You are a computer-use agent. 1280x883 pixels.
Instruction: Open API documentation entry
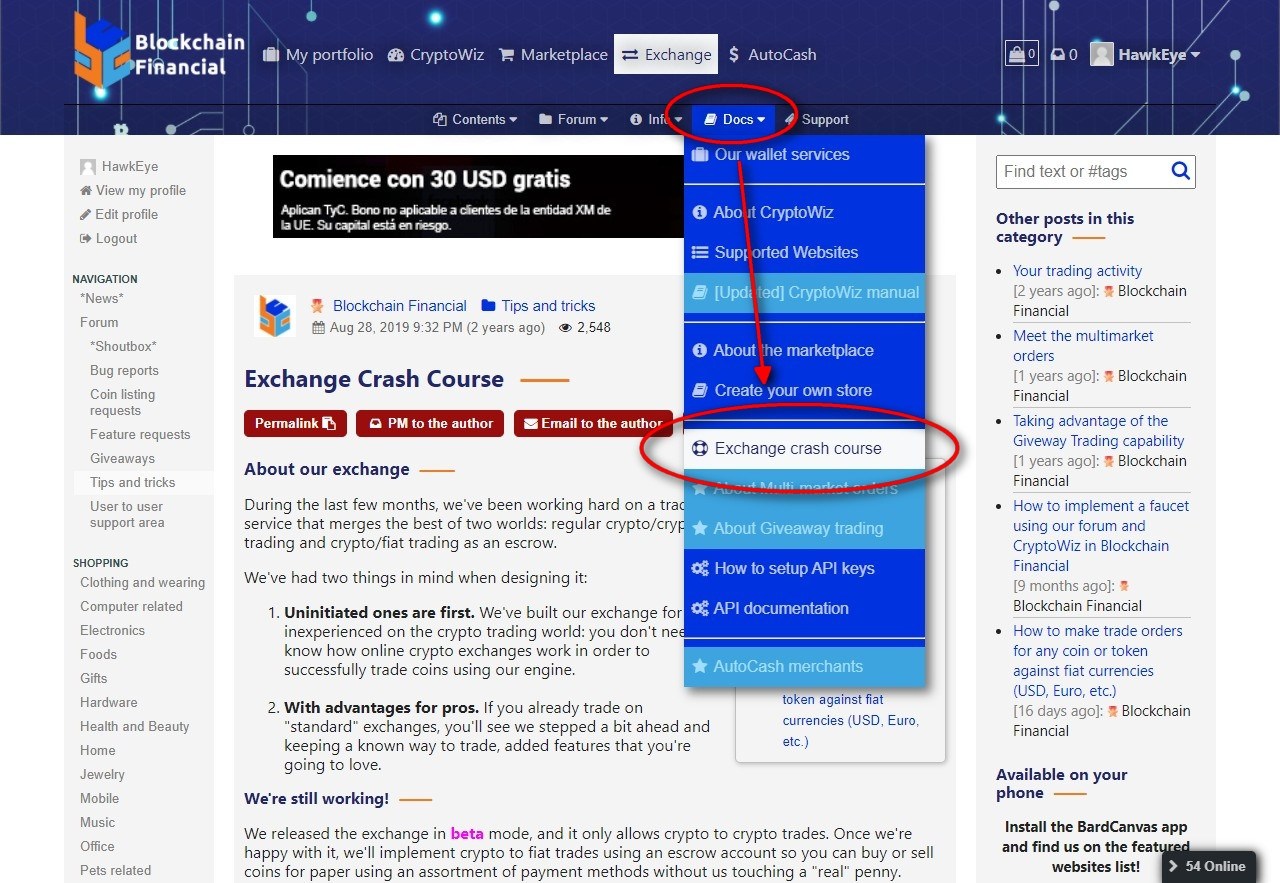click(805, 609)
